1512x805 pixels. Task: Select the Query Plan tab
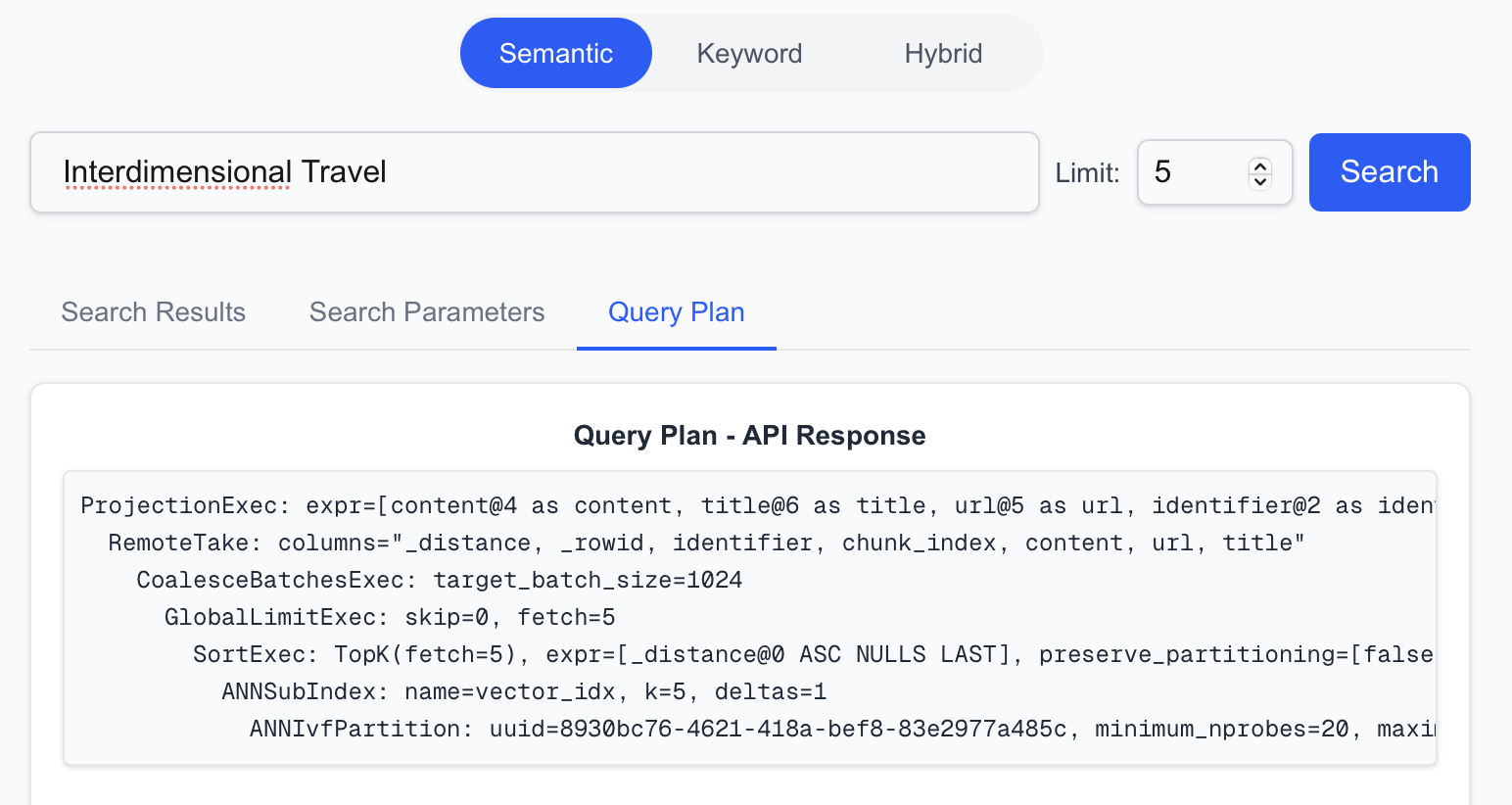pos(676,311)
